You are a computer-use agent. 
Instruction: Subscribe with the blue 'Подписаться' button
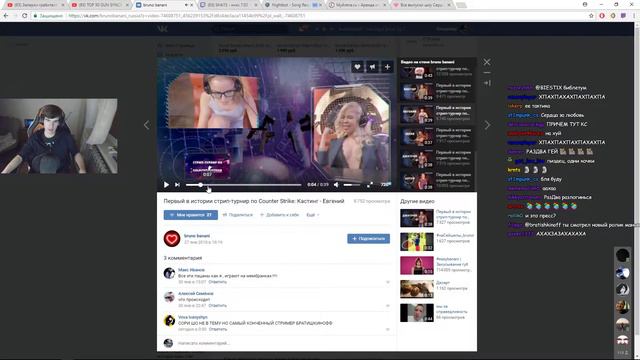pyautogui.click(x=369, y=238)
